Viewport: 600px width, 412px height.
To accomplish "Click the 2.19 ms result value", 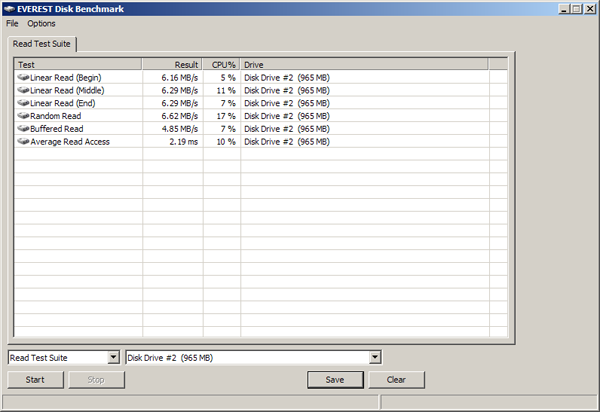I will [x=184, y=142].
